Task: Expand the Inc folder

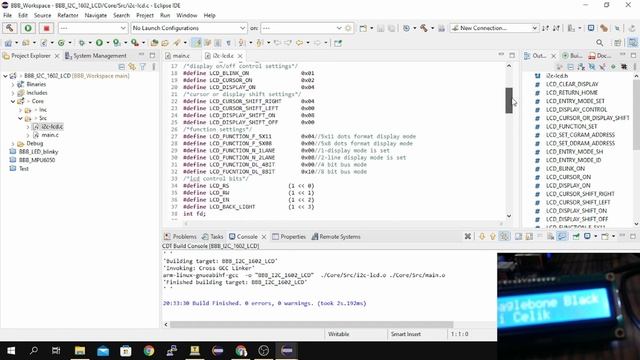Action: tap(20, 110)
